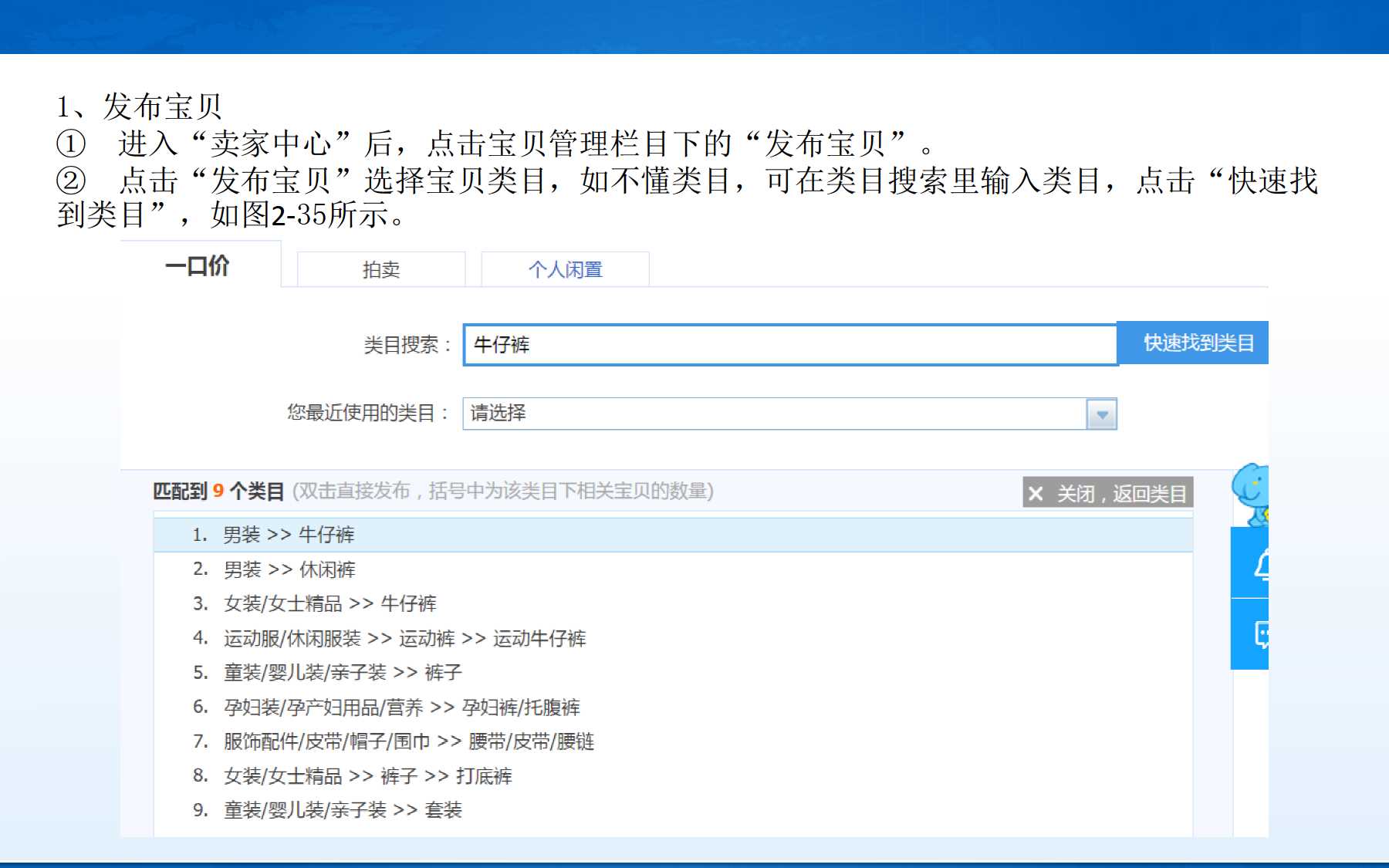Click the bell notification icon in the sidebar
Image resolution: width=1389 pixels, height=868 pixels.
tap(1261, 566)
